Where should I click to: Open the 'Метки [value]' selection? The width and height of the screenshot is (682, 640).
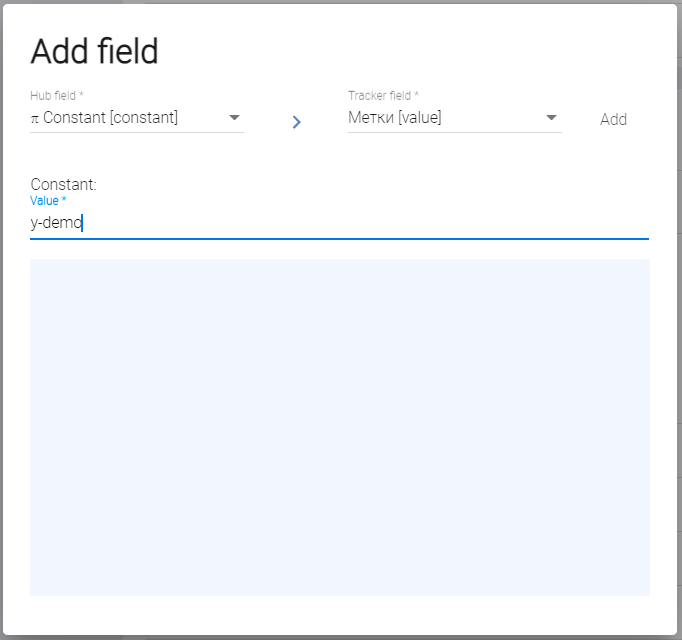[394, 118]
